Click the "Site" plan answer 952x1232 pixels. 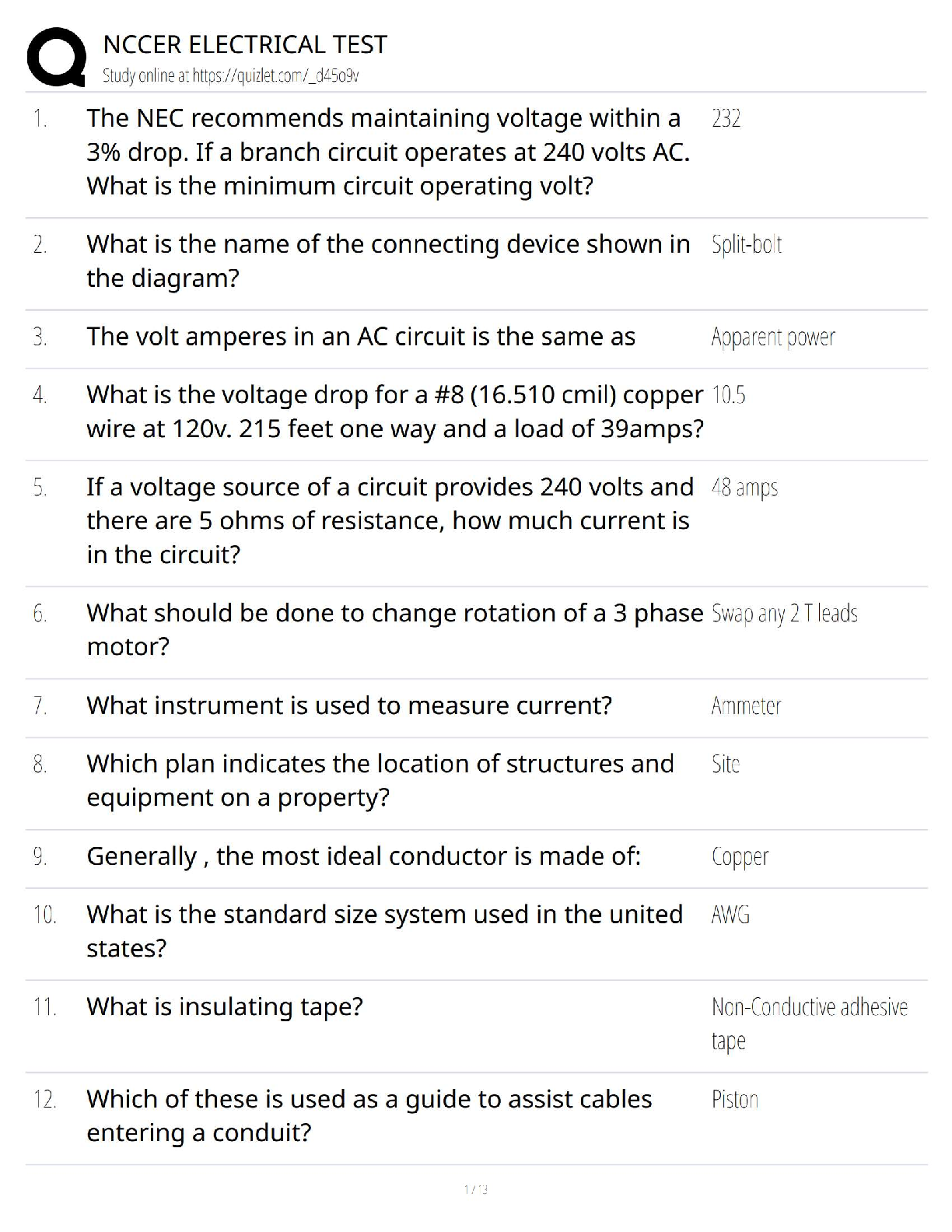click(725, 765)
